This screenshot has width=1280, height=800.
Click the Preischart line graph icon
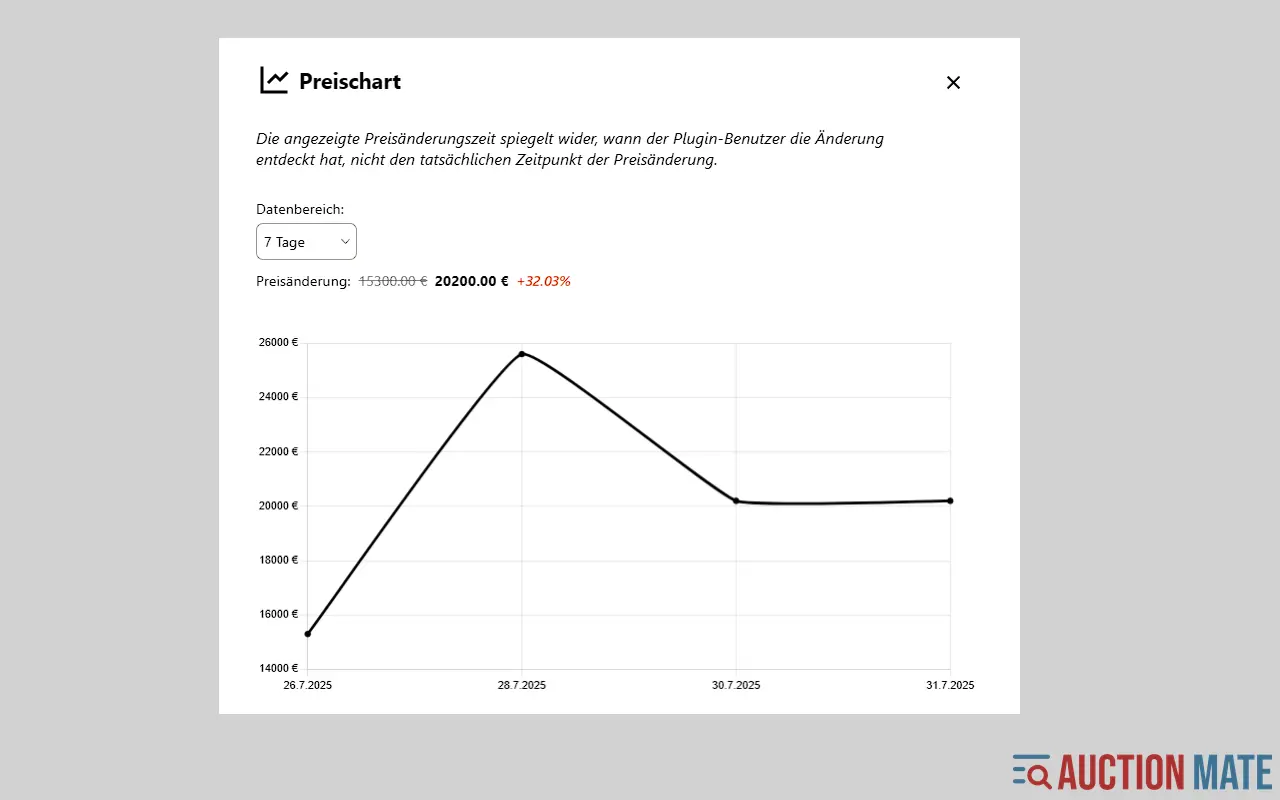(274, 81)
